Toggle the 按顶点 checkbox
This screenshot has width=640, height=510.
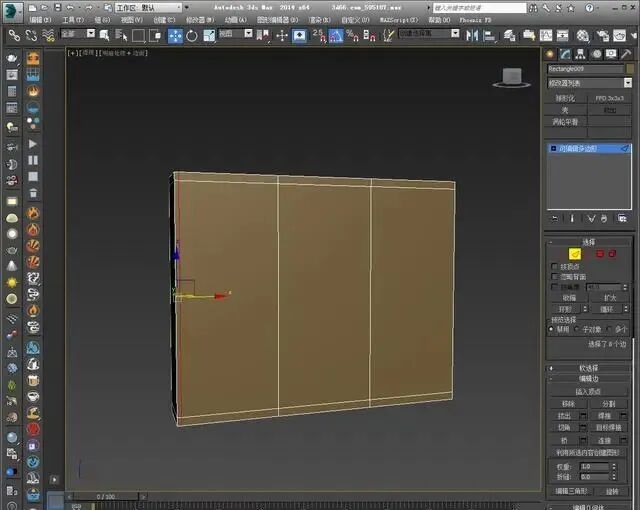554,266
